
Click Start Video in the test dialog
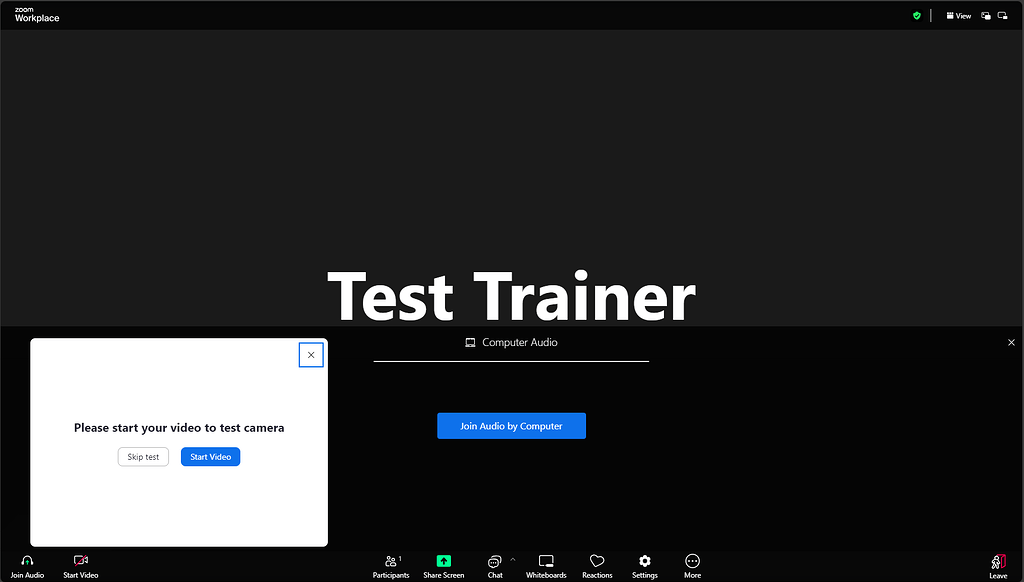coord(210,456)
